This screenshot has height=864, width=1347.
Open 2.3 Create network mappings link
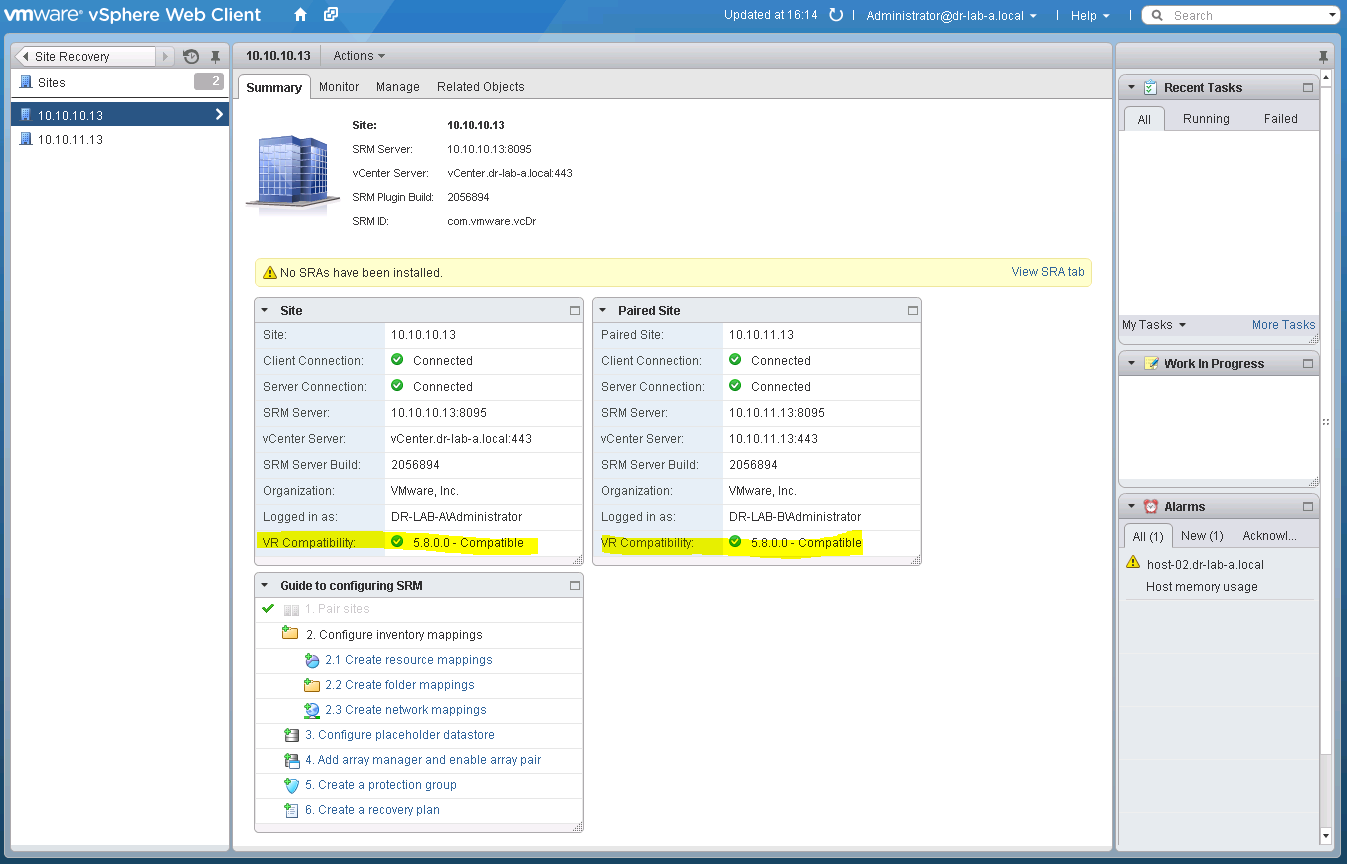point(405,710)
